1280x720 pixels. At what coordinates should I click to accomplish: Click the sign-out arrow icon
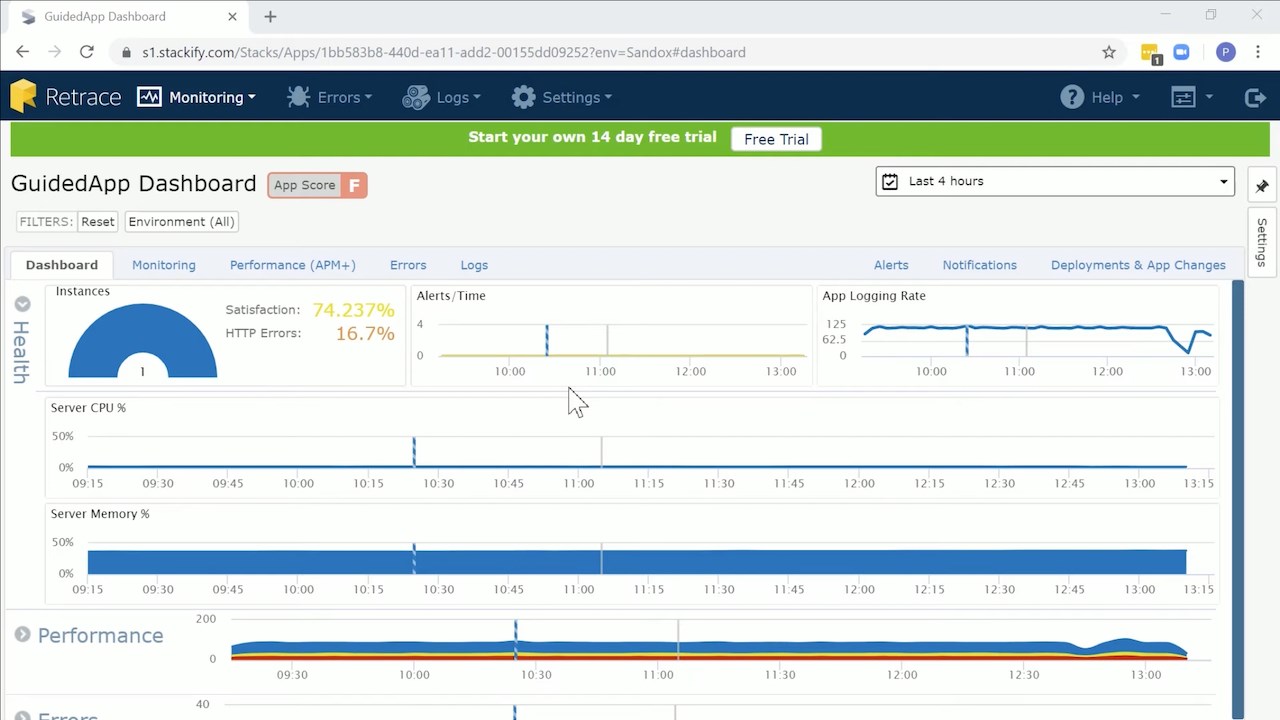[1255, 97]
